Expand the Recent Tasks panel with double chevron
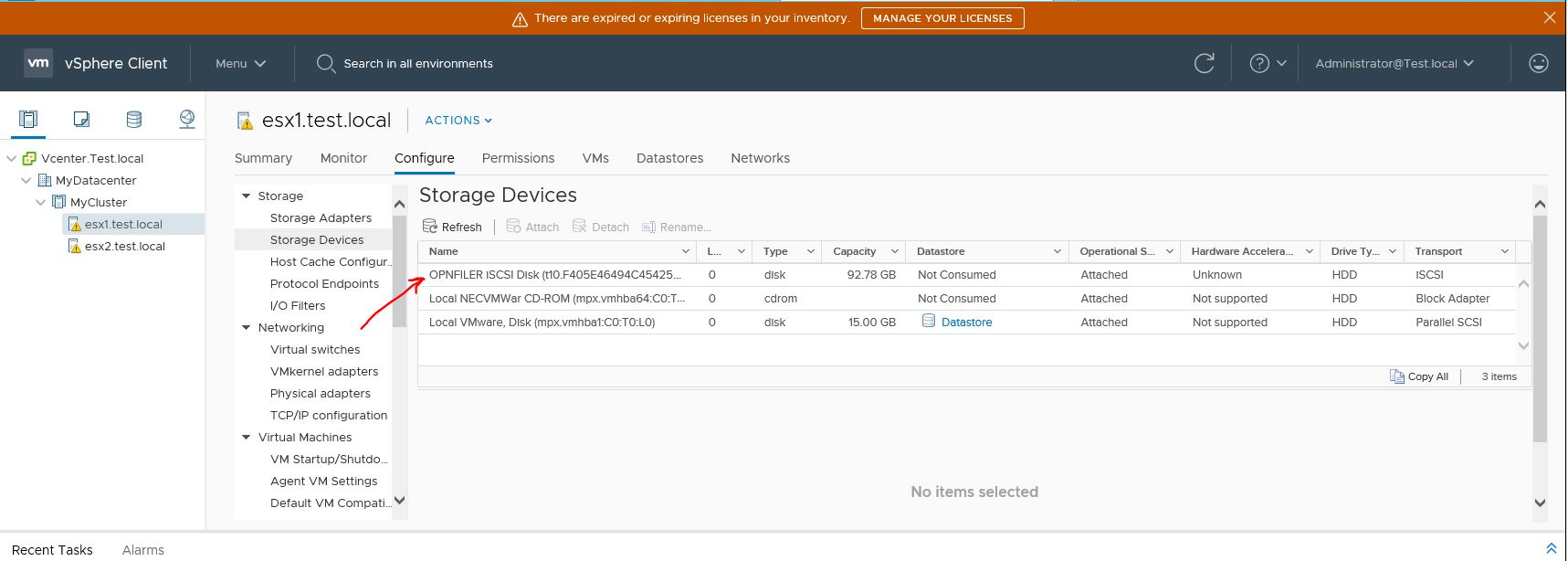This screenshot has width=1568, height=561. pyautogui.click(x=1551, y=549)
